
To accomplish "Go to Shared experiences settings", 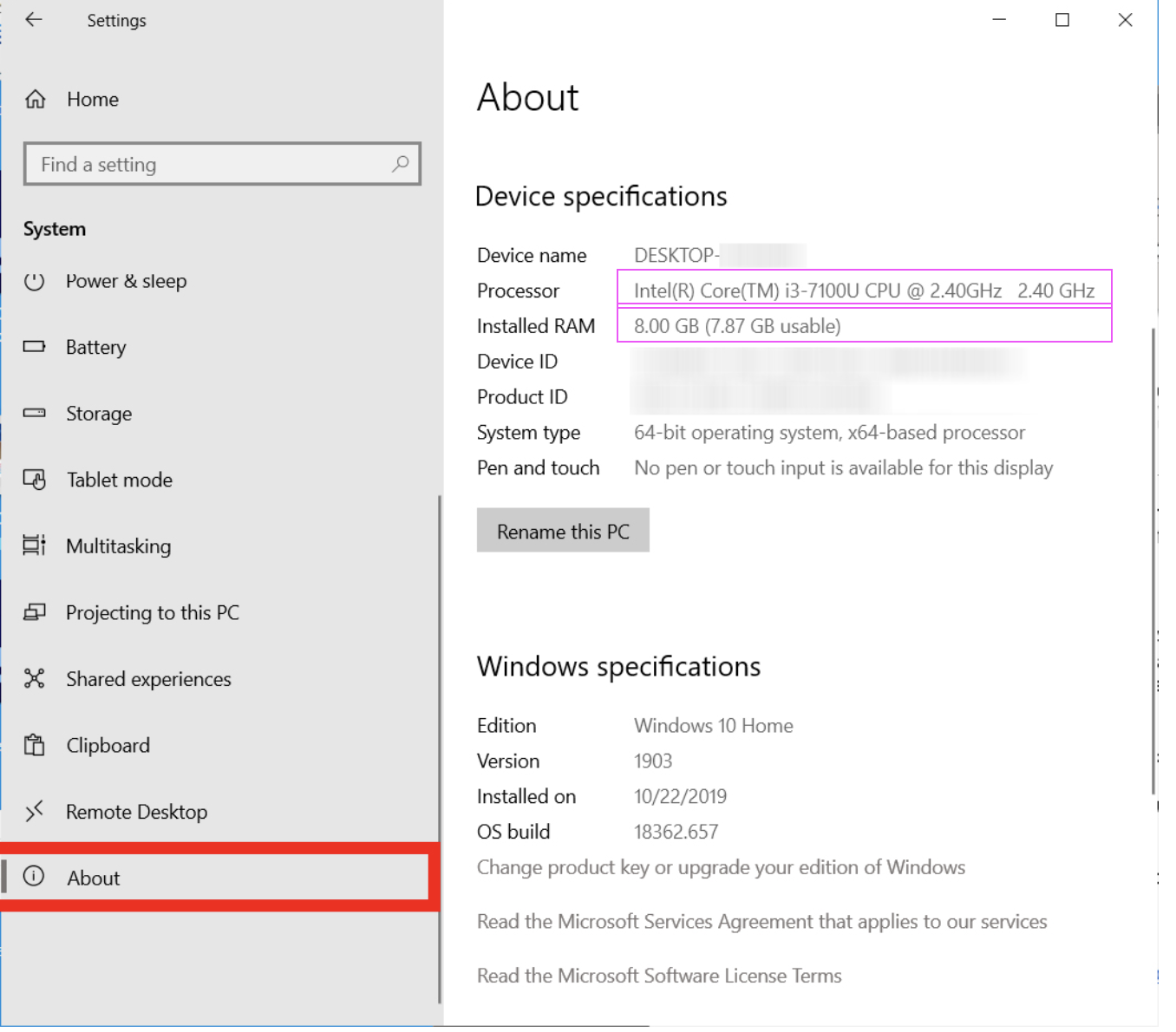I will click(149, 679).
